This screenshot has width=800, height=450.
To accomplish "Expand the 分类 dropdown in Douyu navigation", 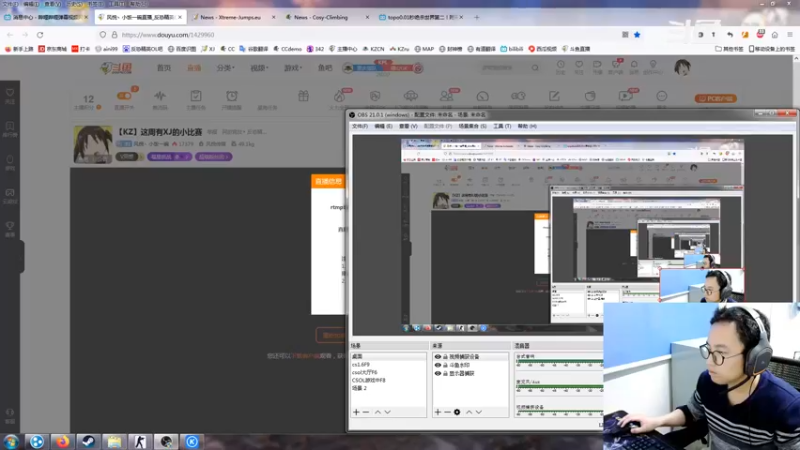I will pyautogui.click(x=225, y=68).
